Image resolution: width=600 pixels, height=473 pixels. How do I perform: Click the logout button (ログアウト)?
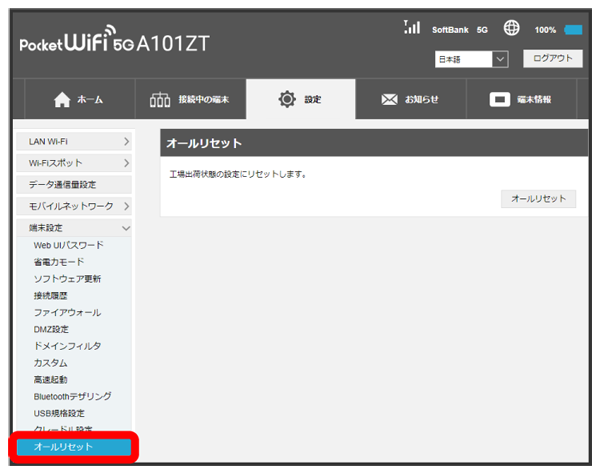[x=552, y=59]
